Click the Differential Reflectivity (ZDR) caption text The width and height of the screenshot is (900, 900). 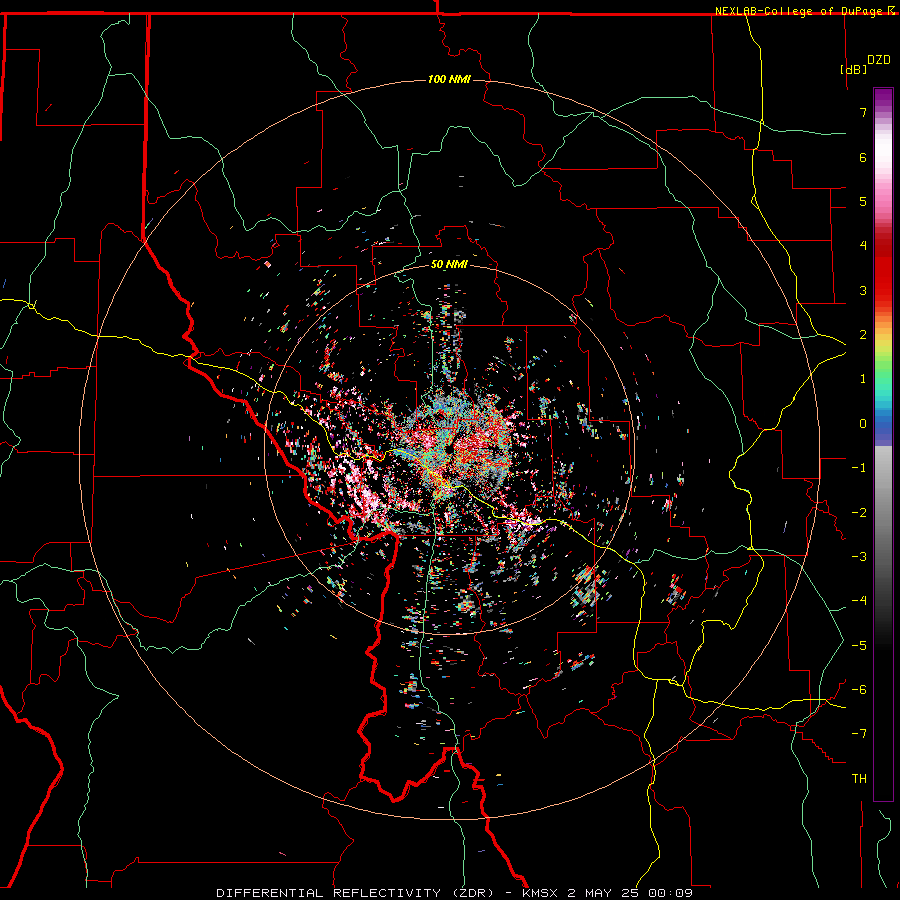[355, 893]
